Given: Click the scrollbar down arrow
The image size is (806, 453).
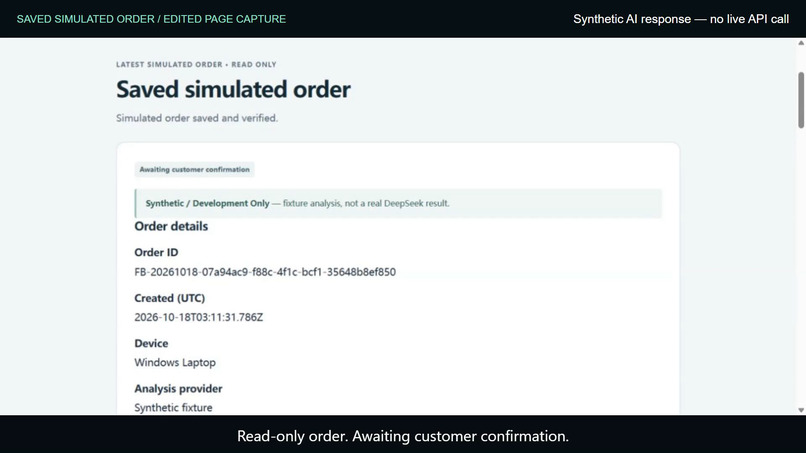Looking at the screenshot, I should [x=801, y=410].
